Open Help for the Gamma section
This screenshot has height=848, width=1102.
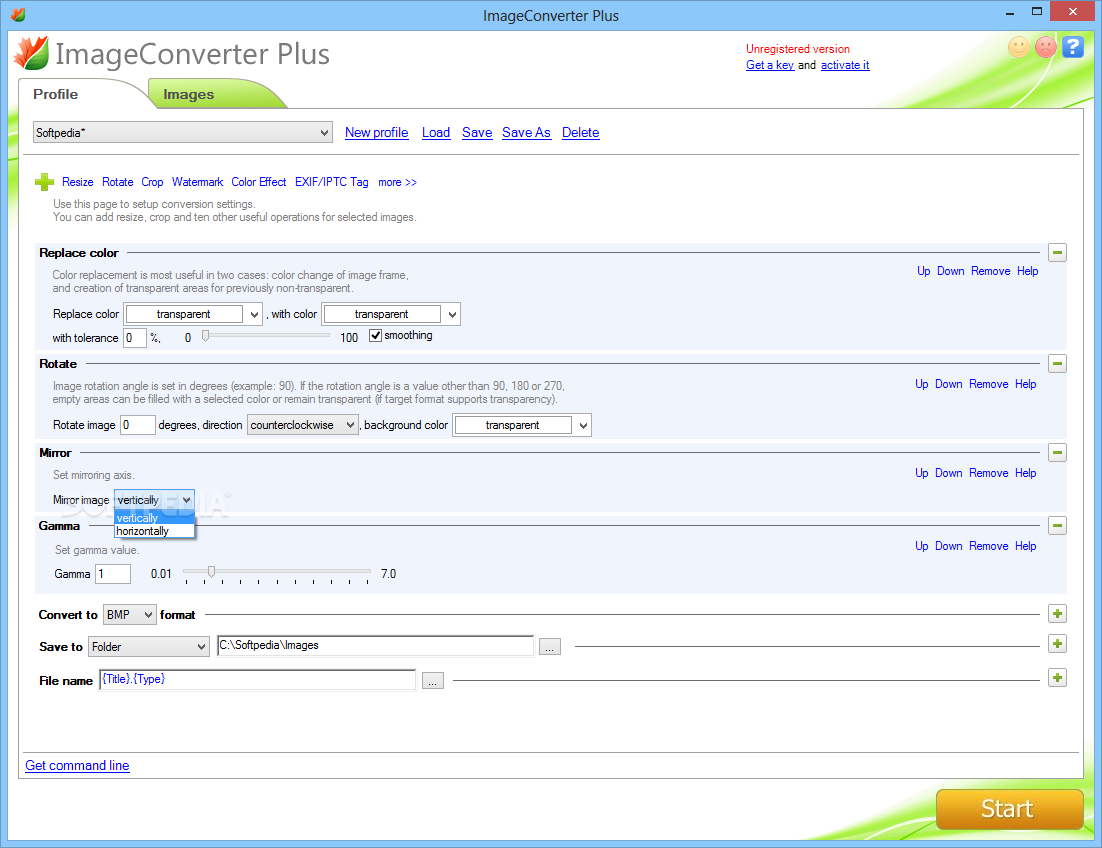1025,546
